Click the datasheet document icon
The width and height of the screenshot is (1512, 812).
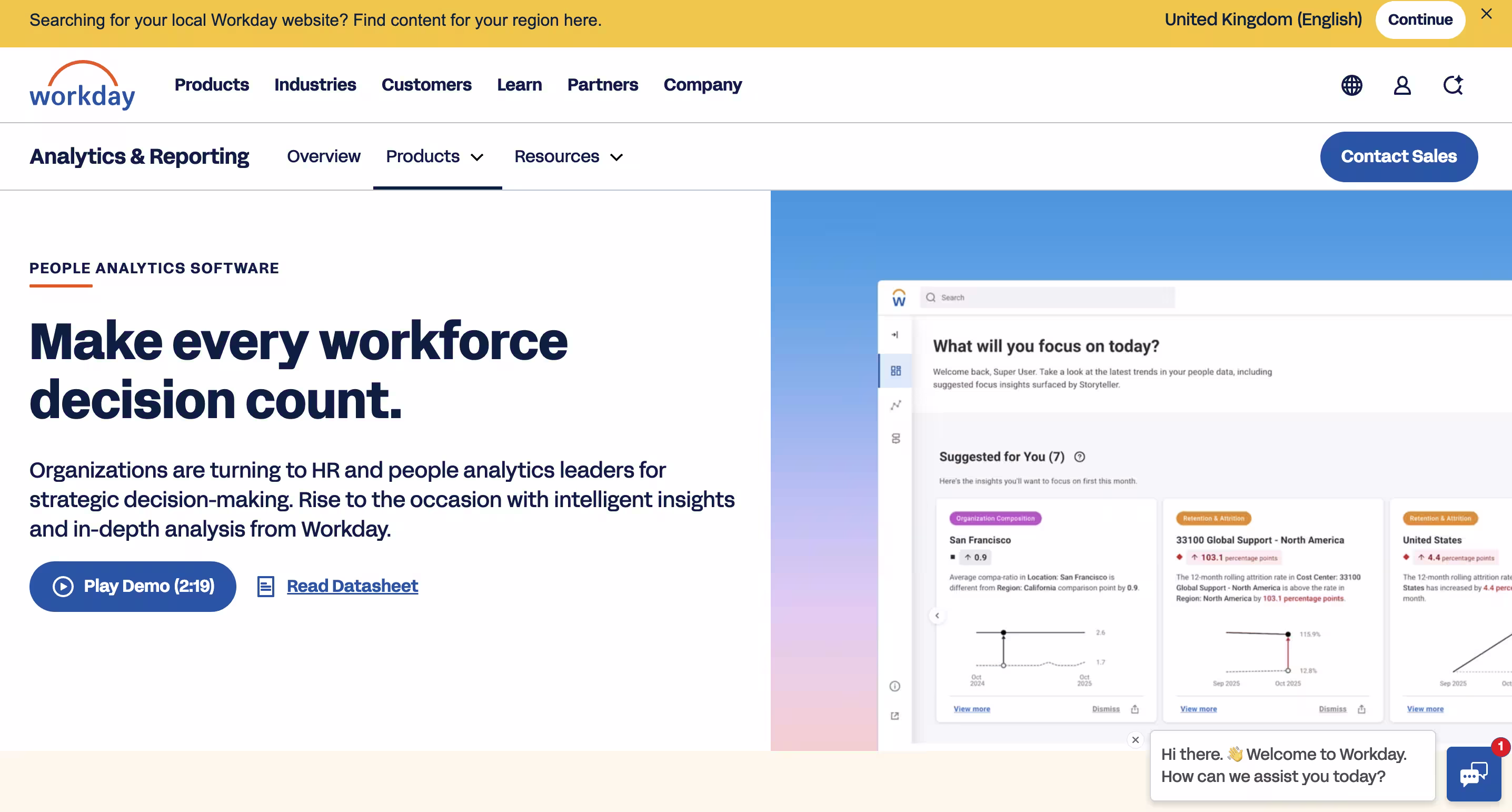point(265,586)
